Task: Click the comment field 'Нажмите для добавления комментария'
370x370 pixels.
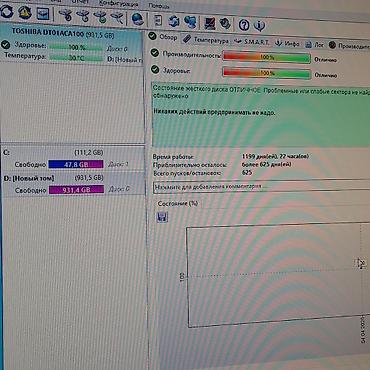Action: 262,187
